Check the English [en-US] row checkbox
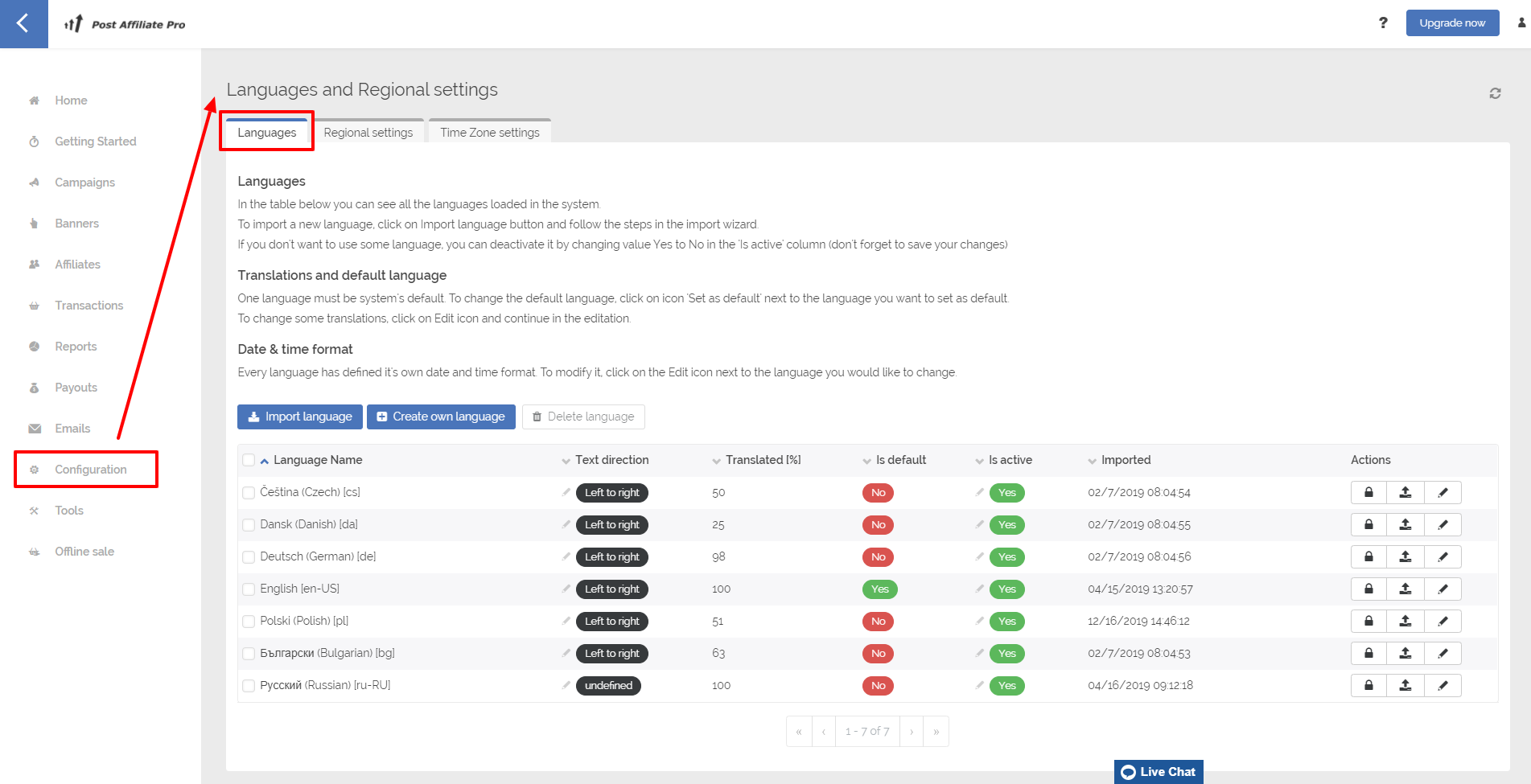This screenshot has height=784, width=1531. [249, 589]
